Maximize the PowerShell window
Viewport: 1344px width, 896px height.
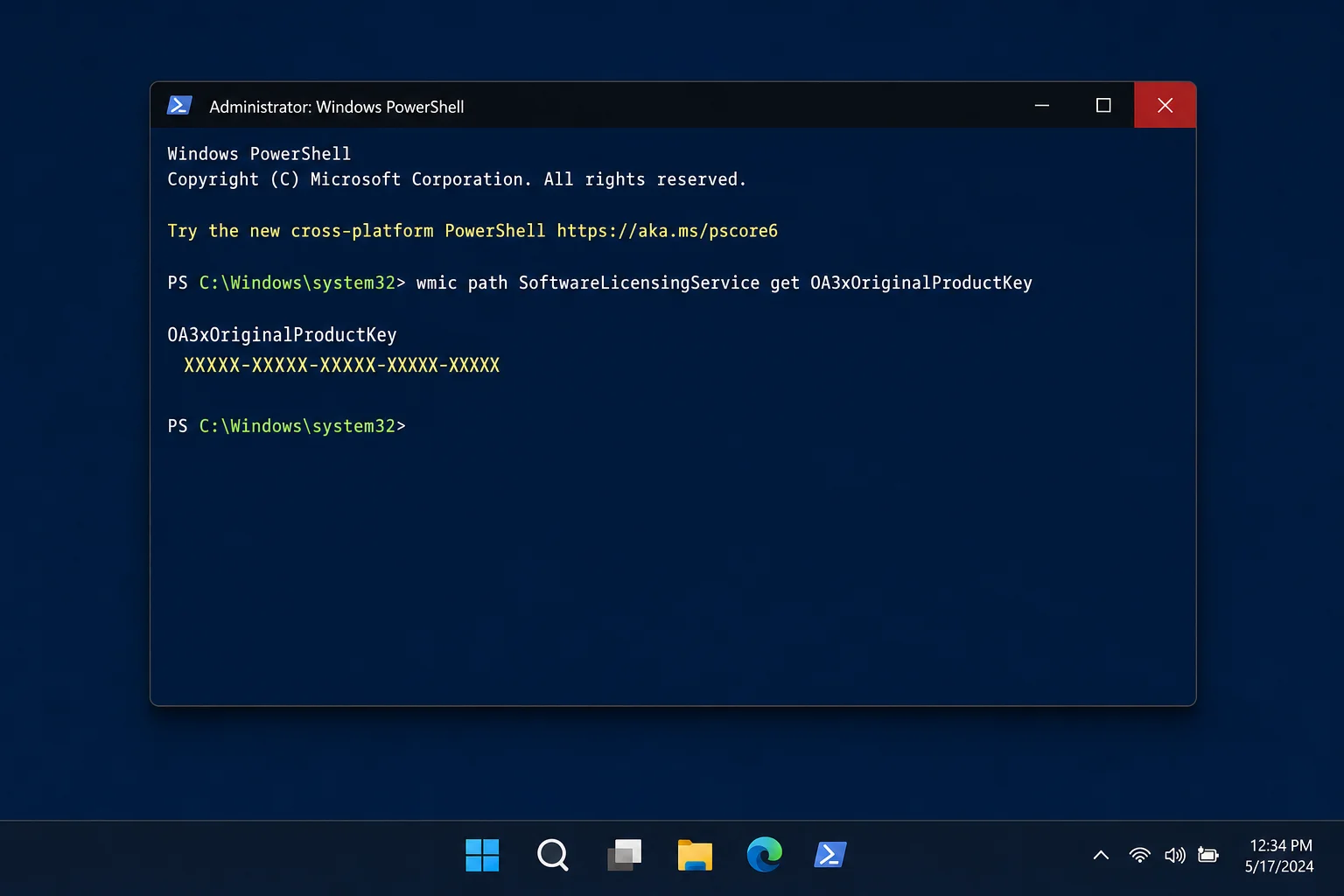click(x=1103, y=105)
